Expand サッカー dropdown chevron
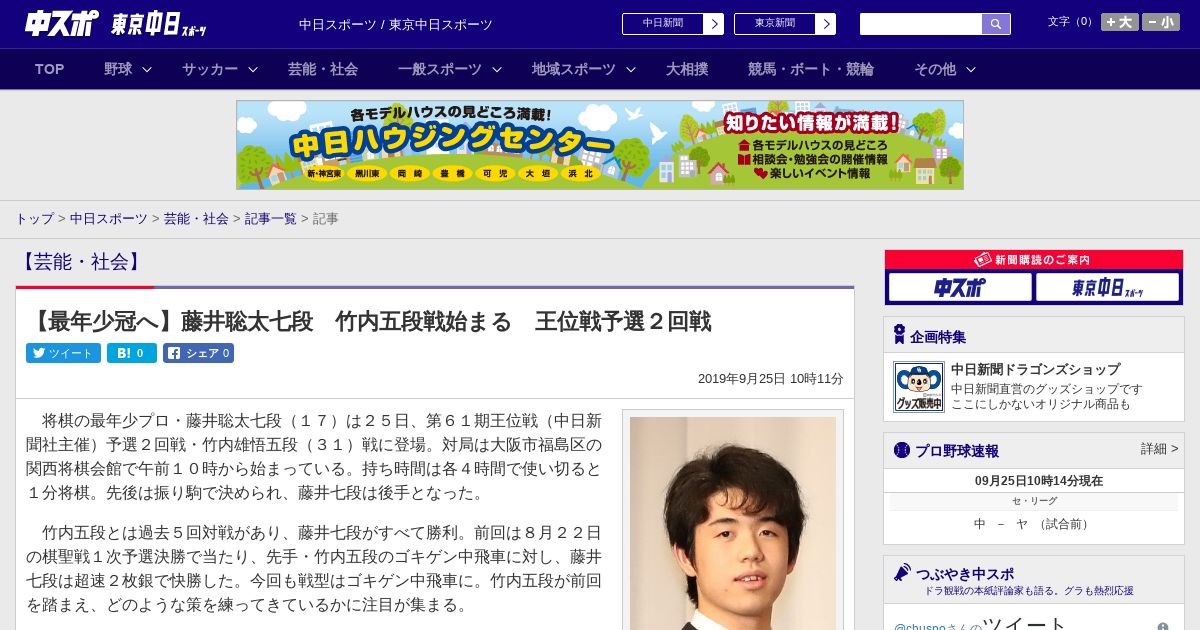1200x630 pixels. [253, 69]
